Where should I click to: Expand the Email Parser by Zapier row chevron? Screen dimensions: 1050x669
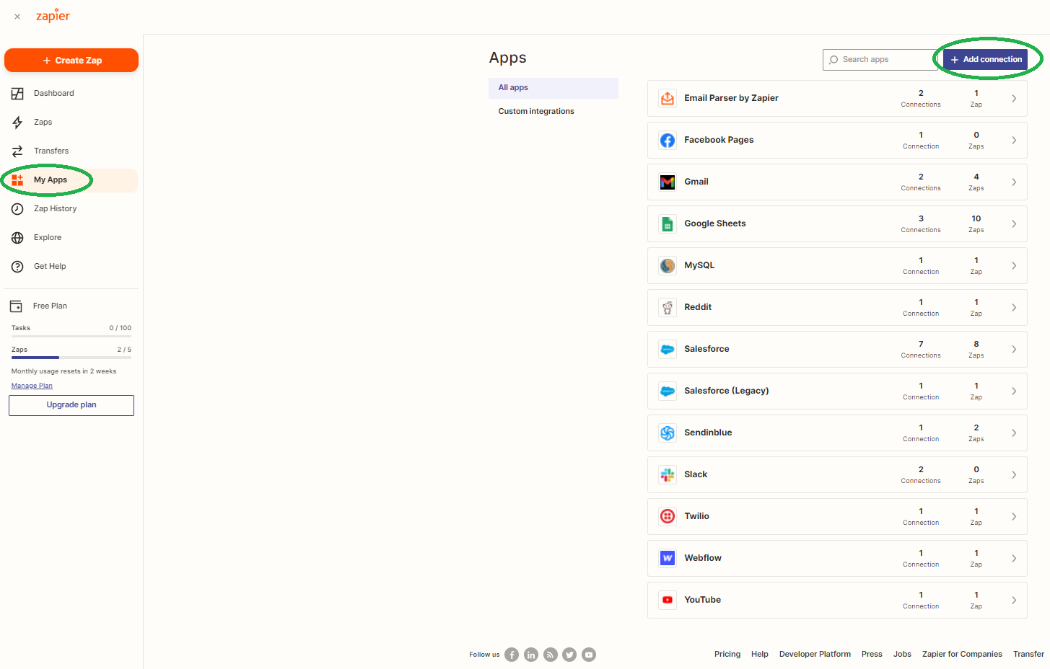click(1014, 98)
